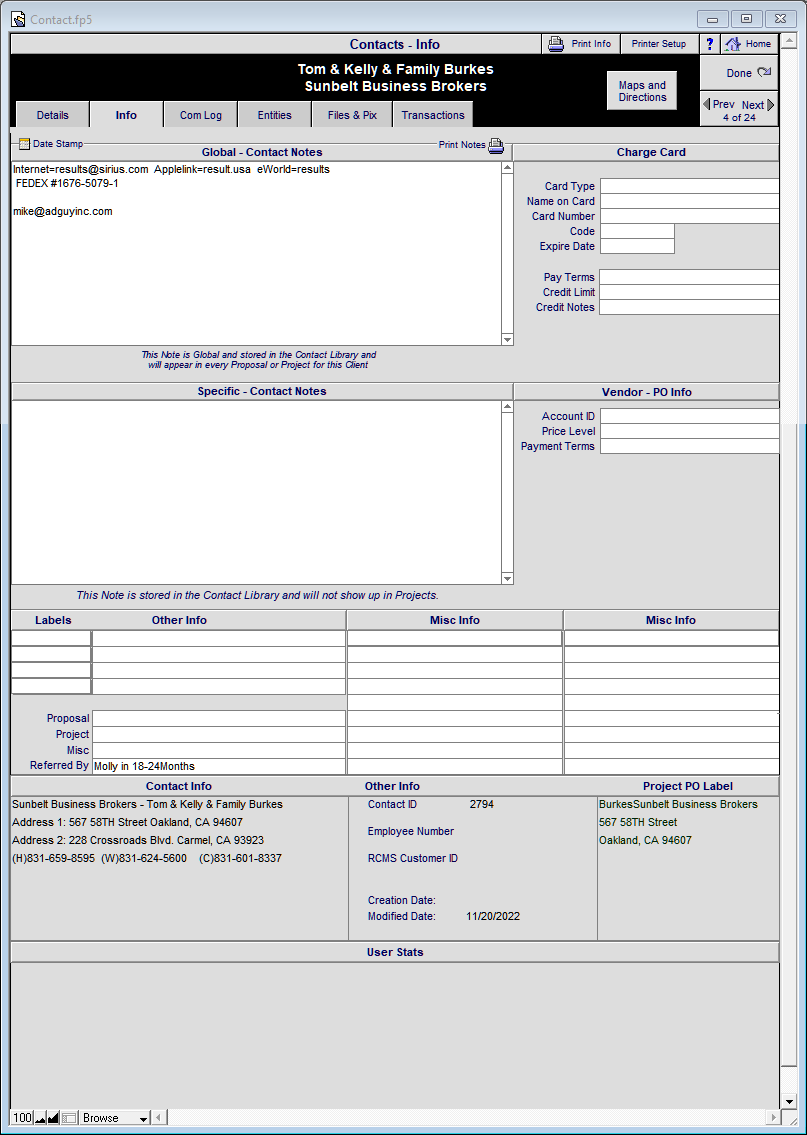Click the Address 2 Carmel line
The height and width of the screenshot is (1135, 807).
coord(138,840)
